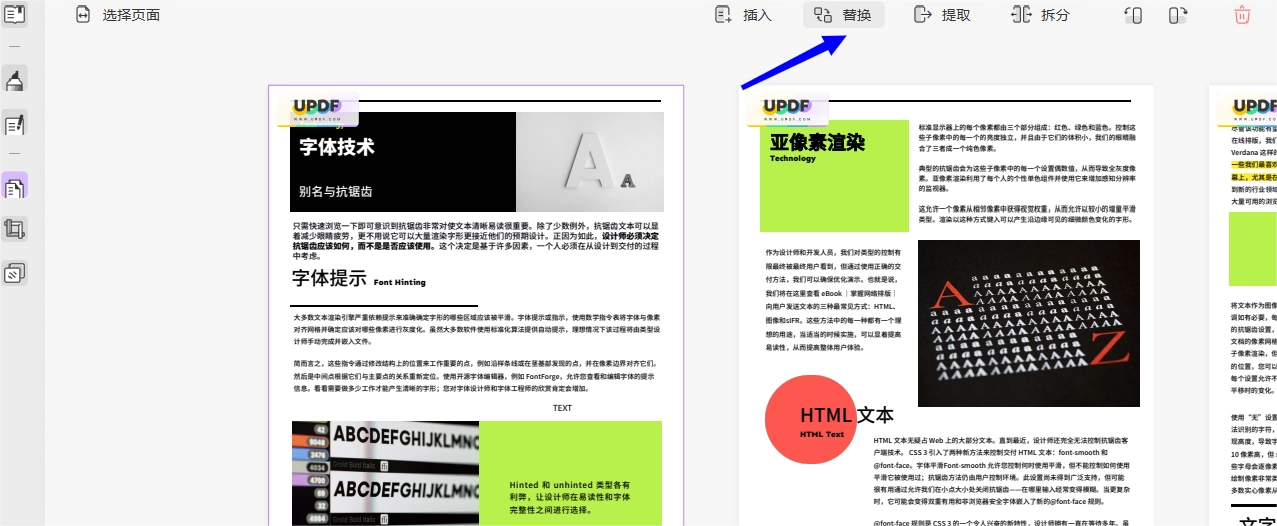Click the HTML 文本 red circle graphic
This screenshot has height=526, width=1277.
click(x=811, y=421)
